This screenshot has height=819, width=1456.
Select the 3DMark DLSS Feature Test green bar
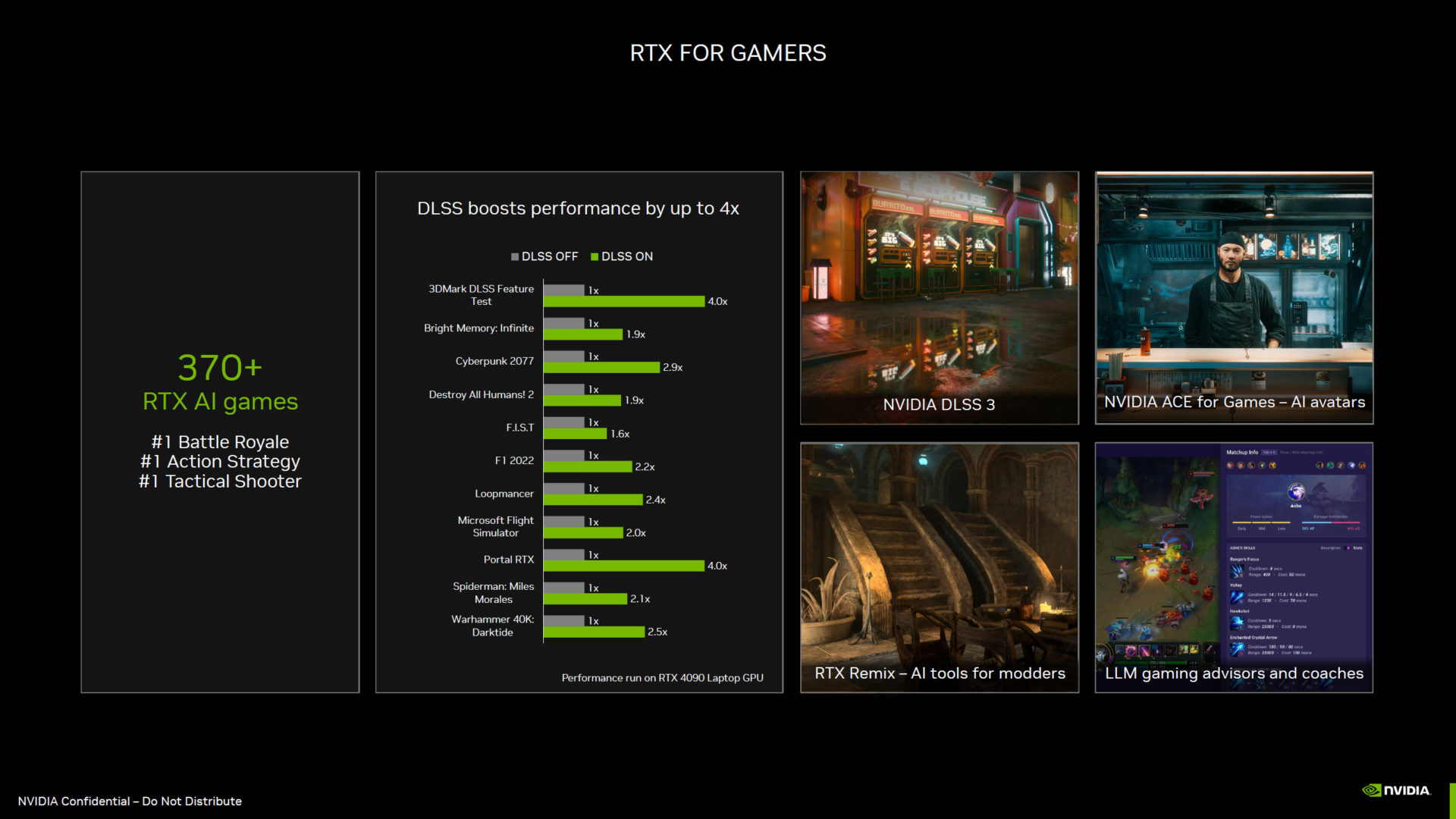coord(623,302)
